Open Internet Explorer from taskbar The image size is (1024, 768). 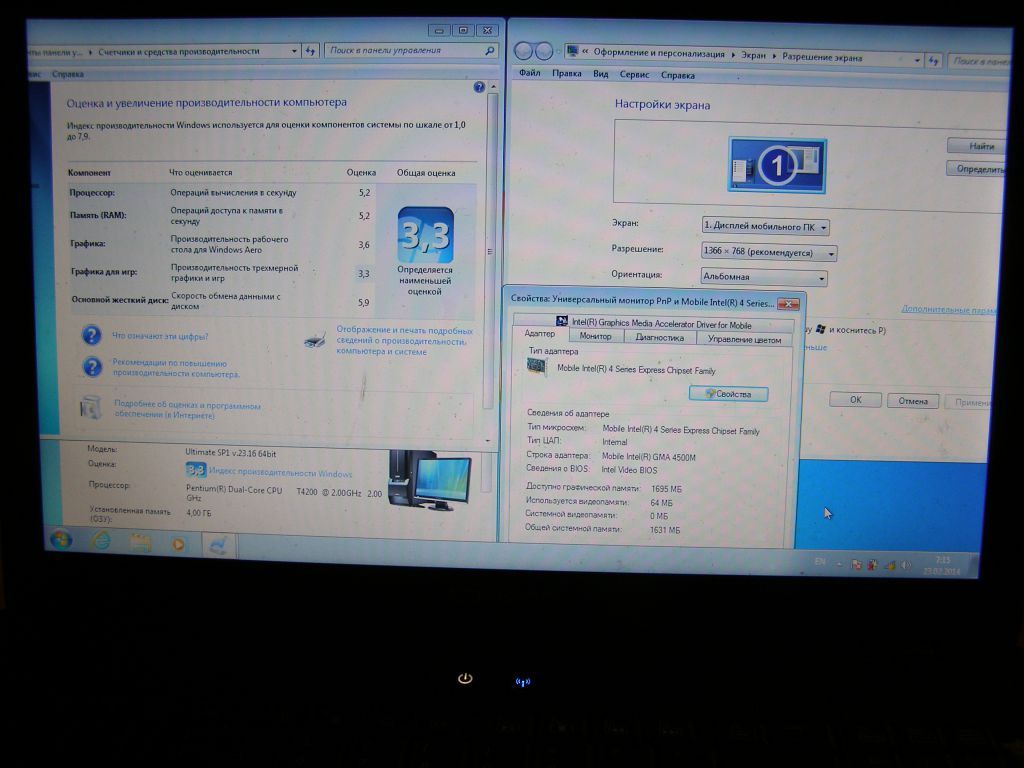pyautogui.click(x=101, y=541)
